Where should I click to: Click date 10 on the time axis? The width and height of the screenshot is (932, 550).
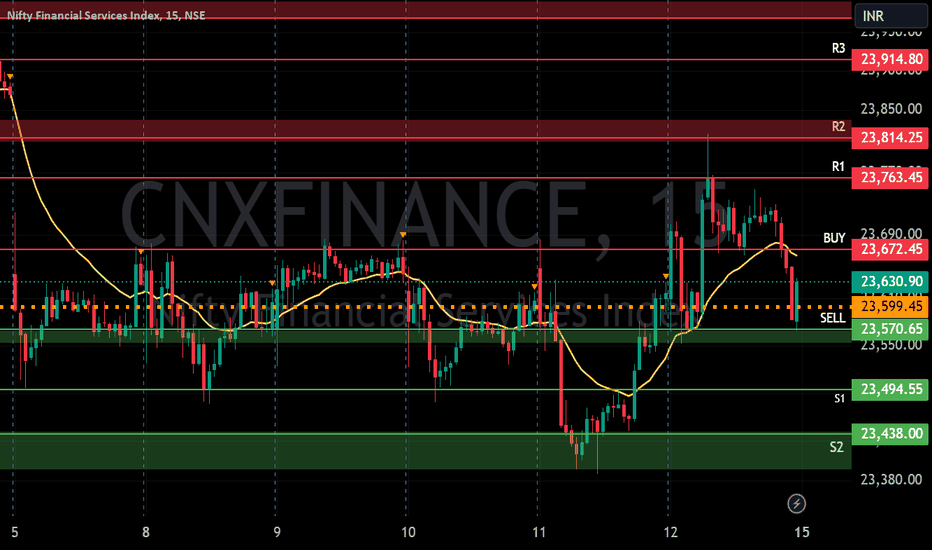(x=408, y=532)
